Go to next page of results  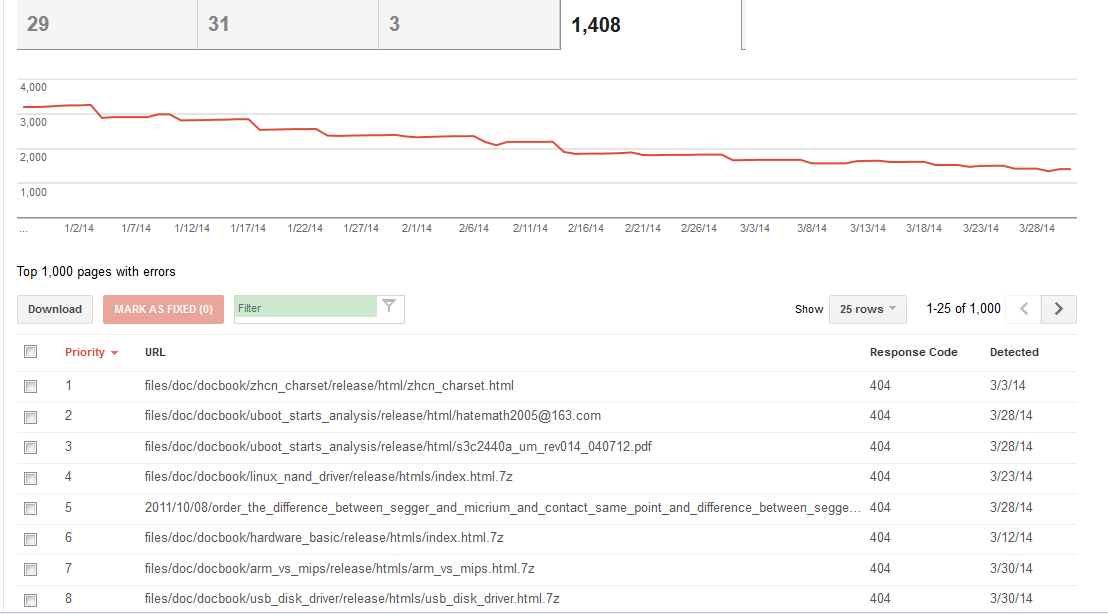tap(1059, 309)
